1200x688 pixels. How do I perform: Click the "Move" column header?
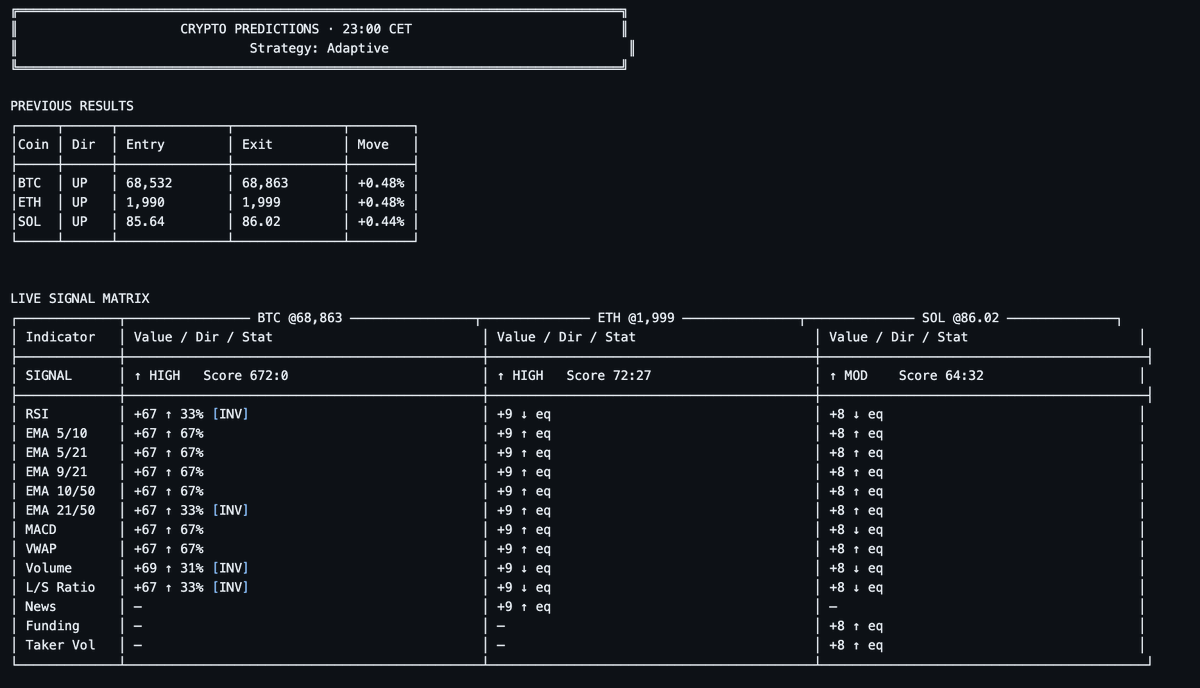(373, 144)
